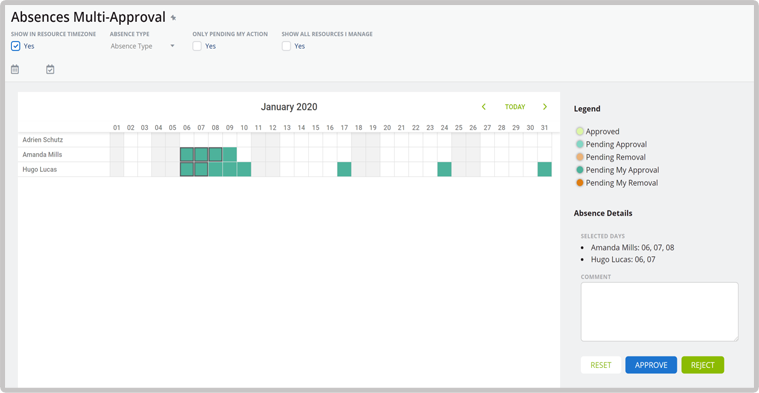Click the blue APPROVE button
The height and width of the screenshot is (393, 759).
pos(651,365)
